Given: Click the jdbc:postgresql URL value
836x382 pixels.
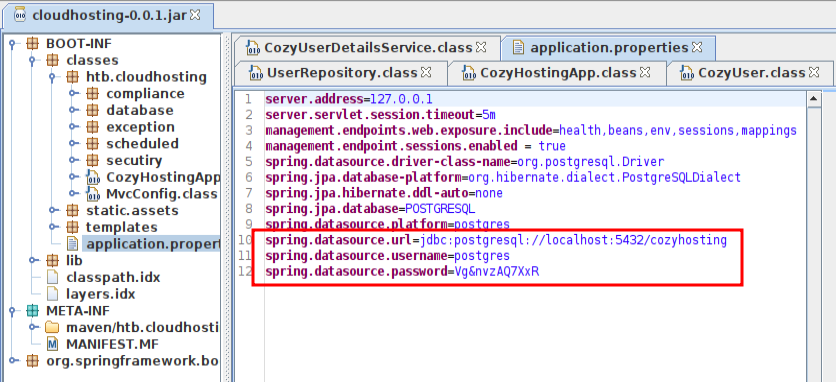Looking at the screenshot, I should (573, 240).
